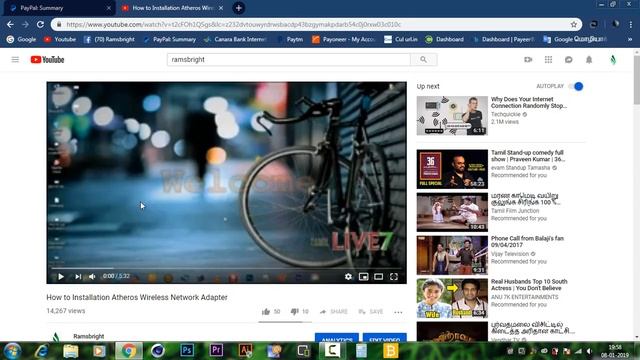Open a new browser tab
Screen dimensions: 640x360
pos(239,8)
